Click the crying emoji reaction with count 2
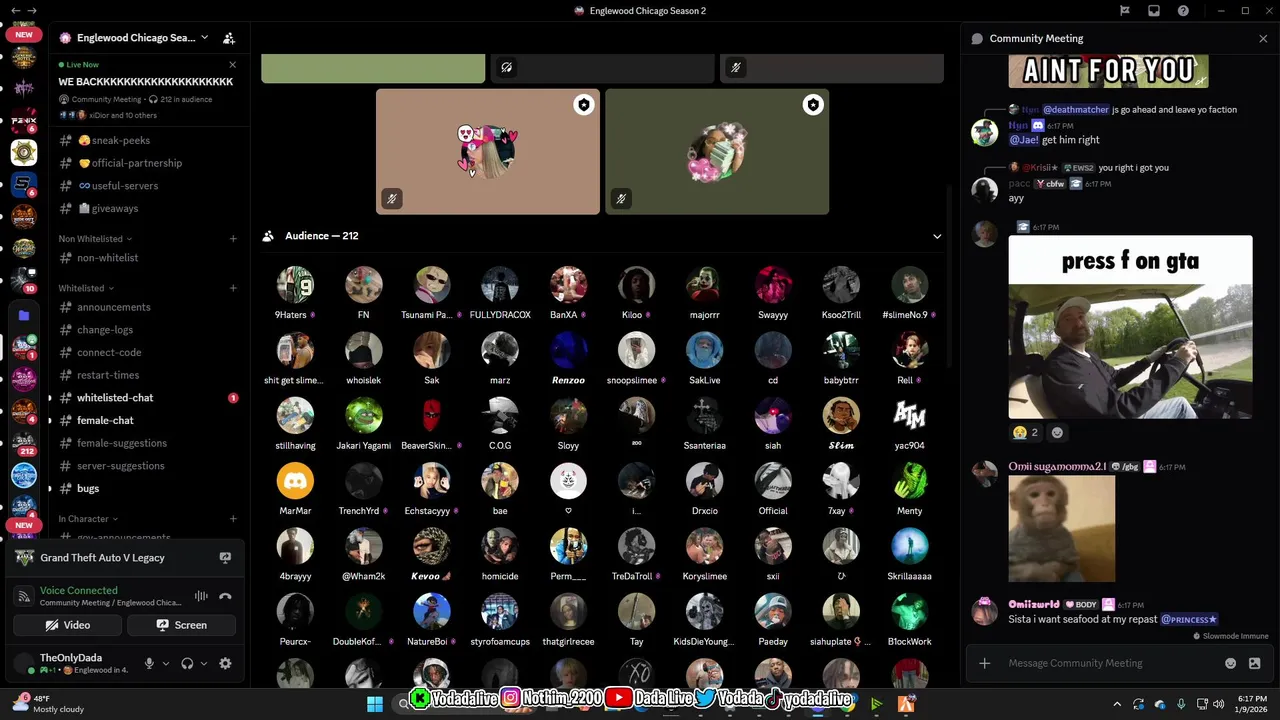This screenshot has width=1280, height=720. 1025,433
